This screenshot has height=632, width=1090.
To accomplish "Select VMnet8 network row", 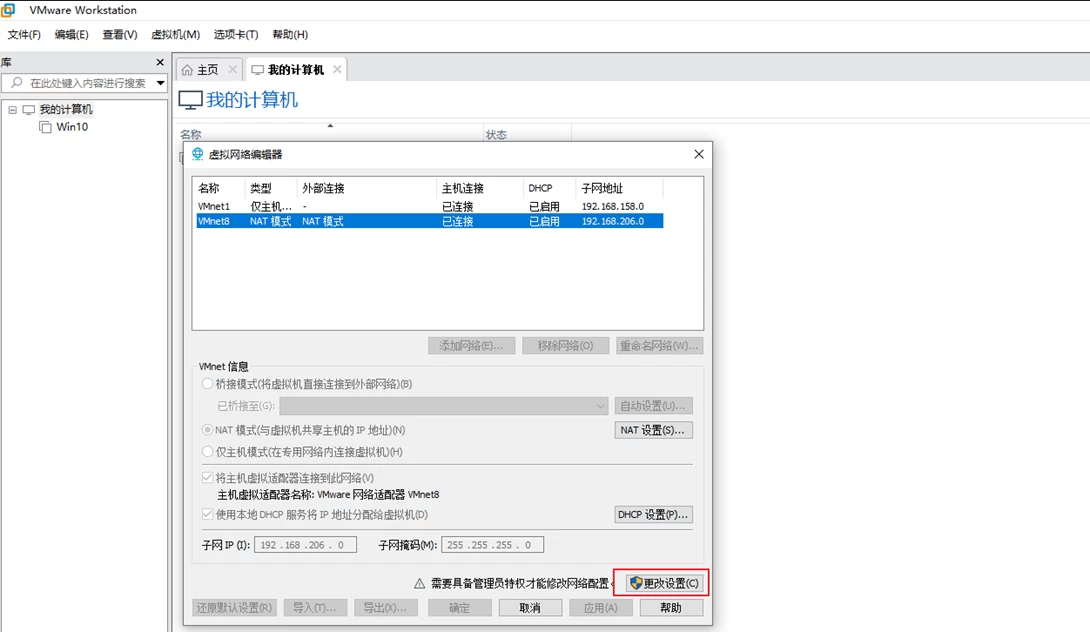I will (429, 221).
